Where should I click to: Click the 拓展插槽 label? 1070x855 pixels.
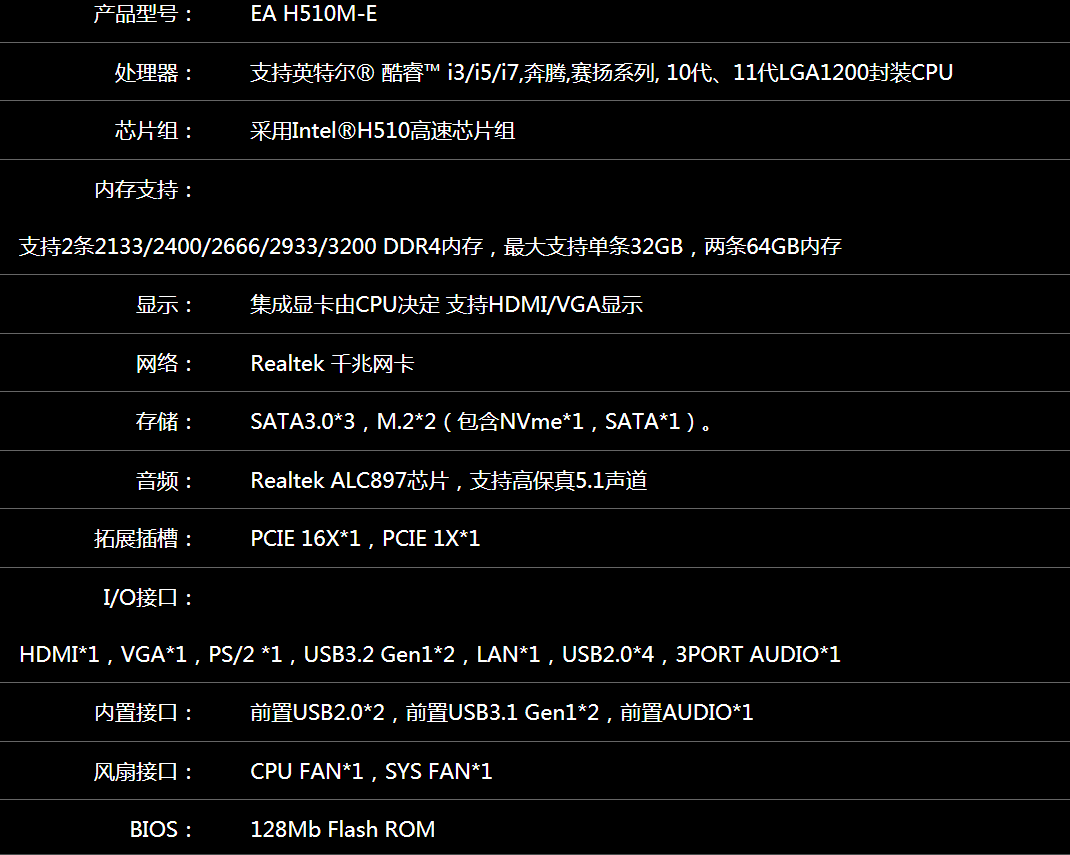coord(143,538)
